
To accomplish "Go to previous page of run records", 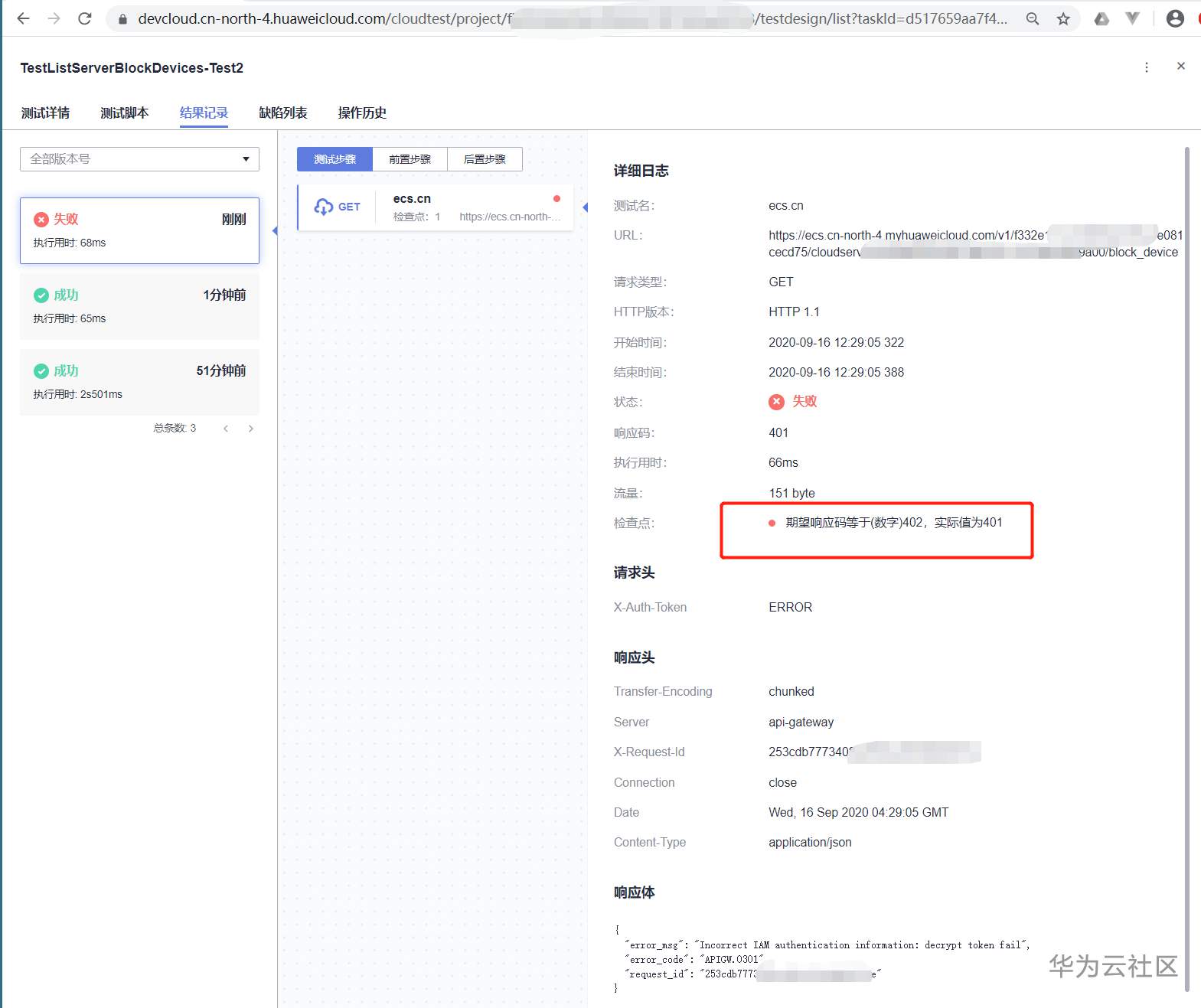I will tap(226, 429).
